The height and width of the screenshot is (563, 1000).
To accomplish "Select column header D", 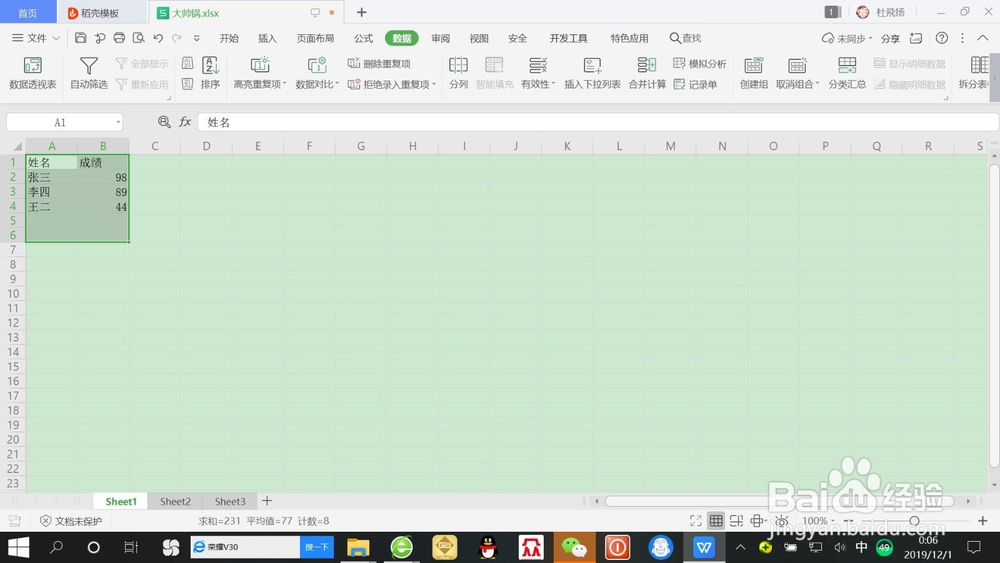I will pos(206,146).
